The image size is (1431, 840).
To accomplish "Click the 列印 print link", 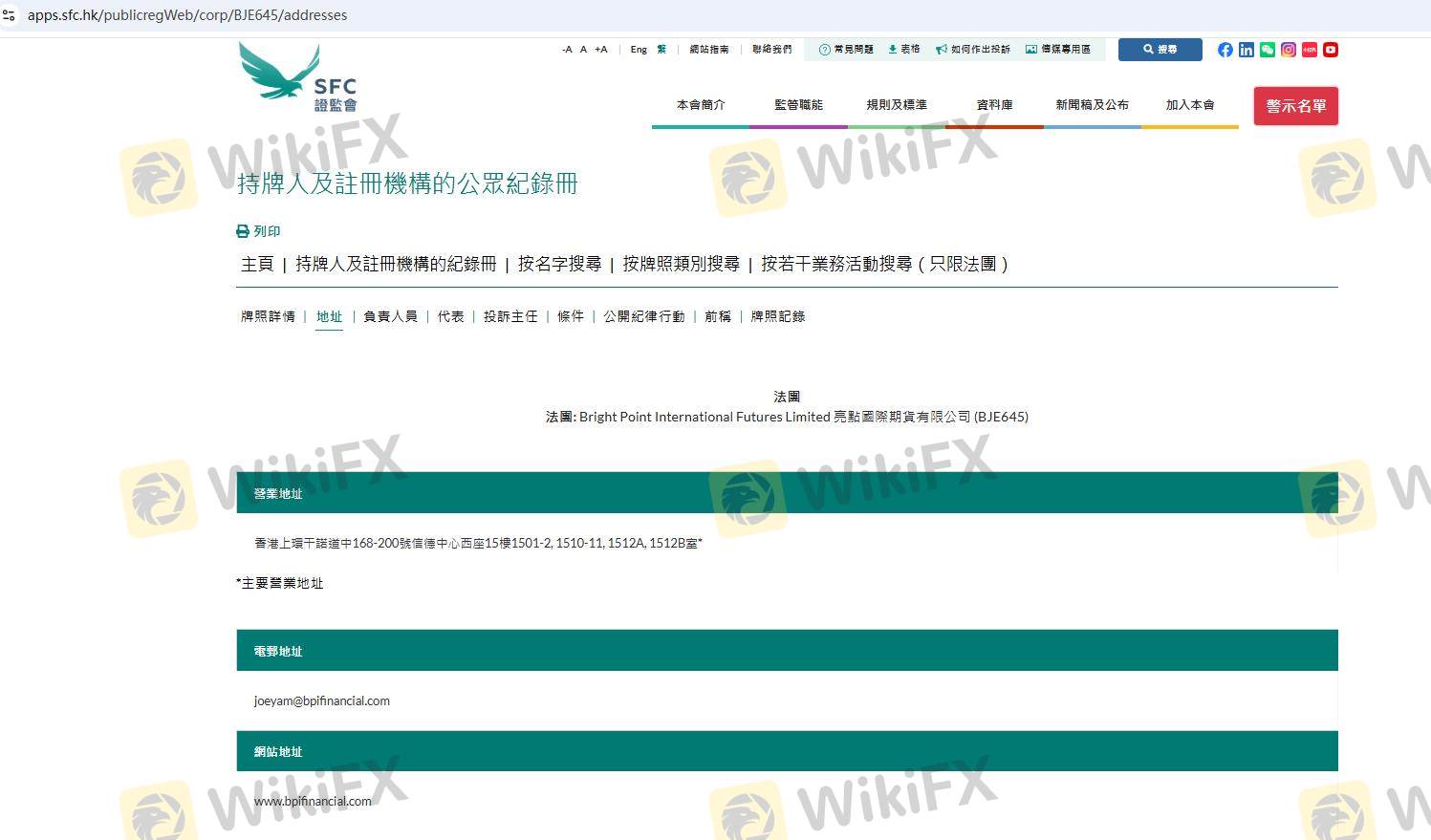I will point(259,231).
